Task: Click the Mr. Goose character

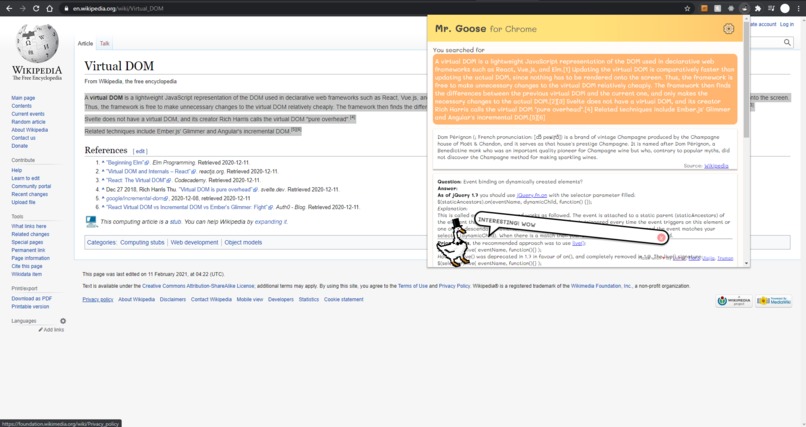Action: point(455,243)
